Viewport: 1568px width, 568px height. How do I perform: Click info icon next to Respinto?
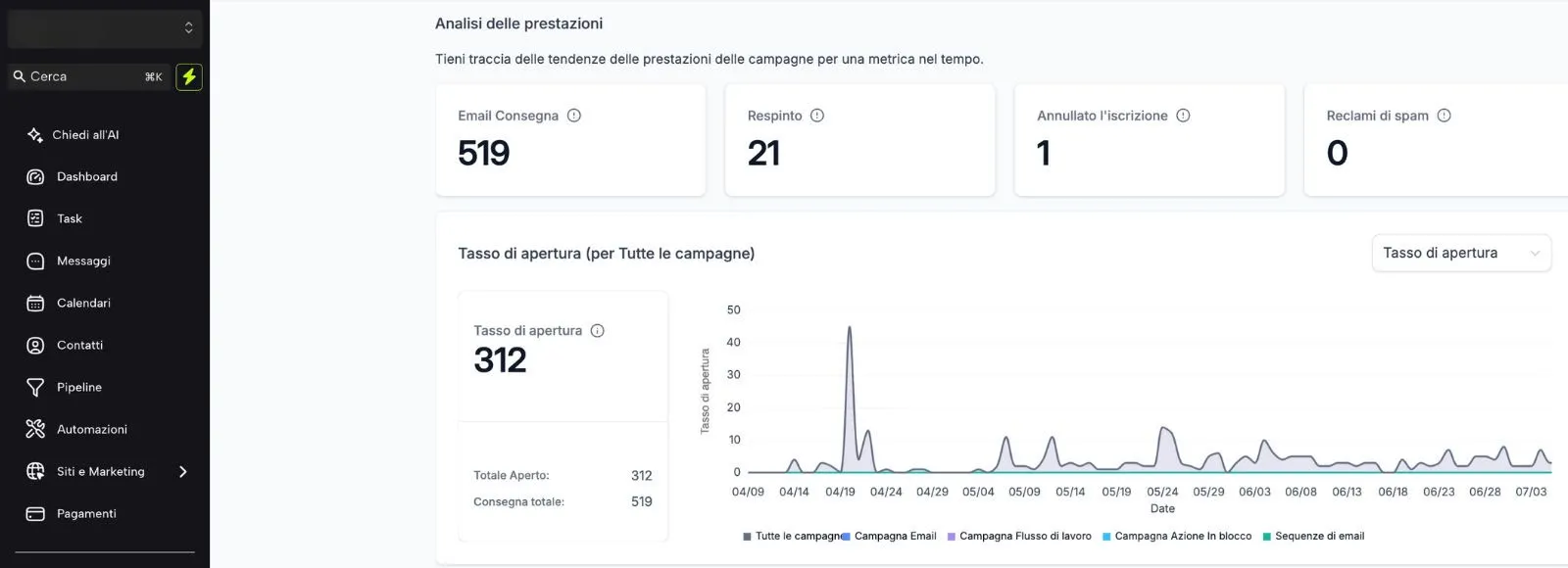(817, 116)
